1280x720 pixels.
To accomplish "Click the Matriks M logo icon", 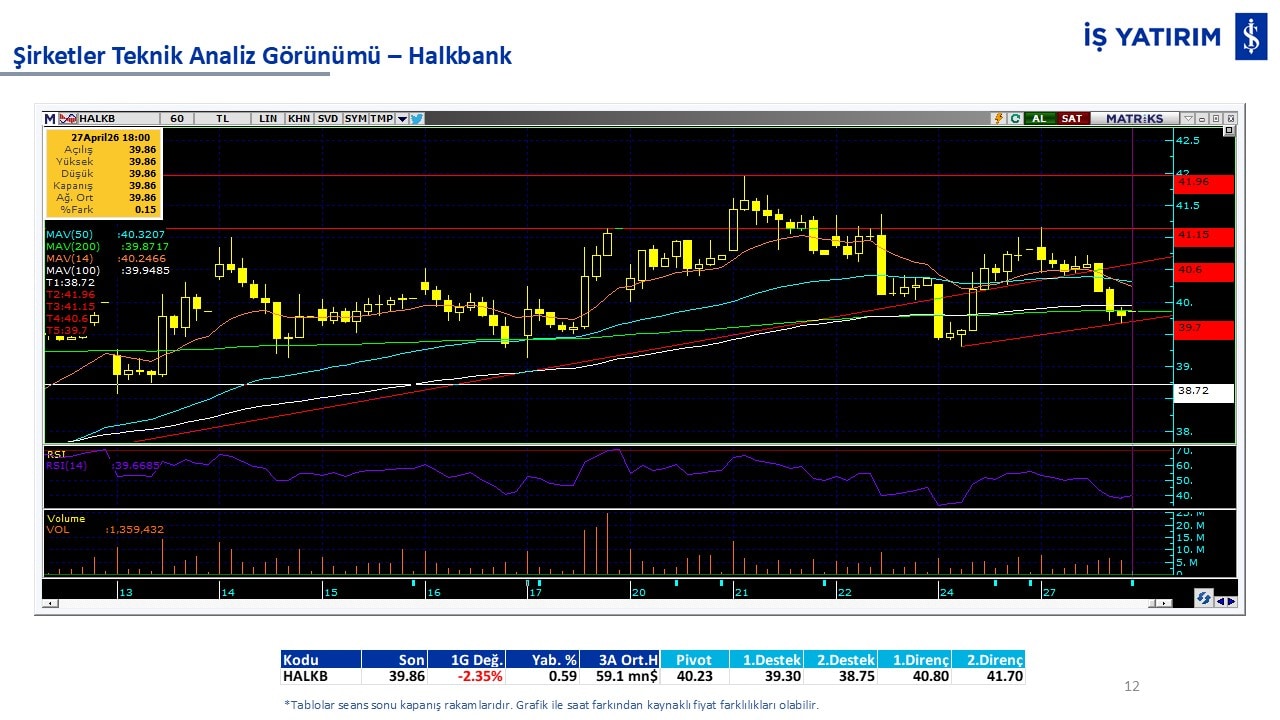I will pos(50,118).
